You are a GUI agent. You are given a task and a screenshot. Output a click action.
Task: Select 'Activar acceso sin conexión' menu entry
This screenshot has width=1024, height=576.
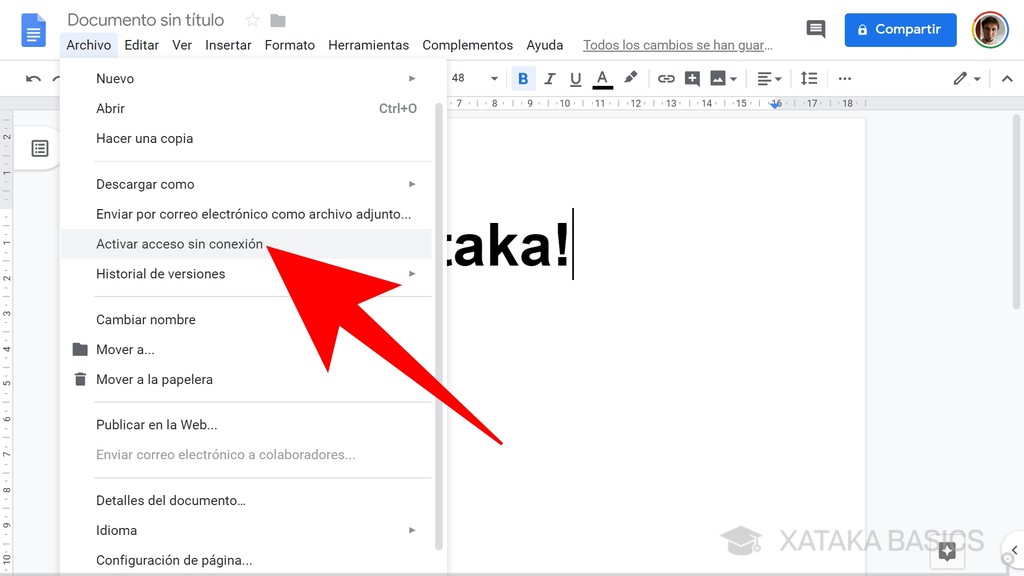point(180,244)
